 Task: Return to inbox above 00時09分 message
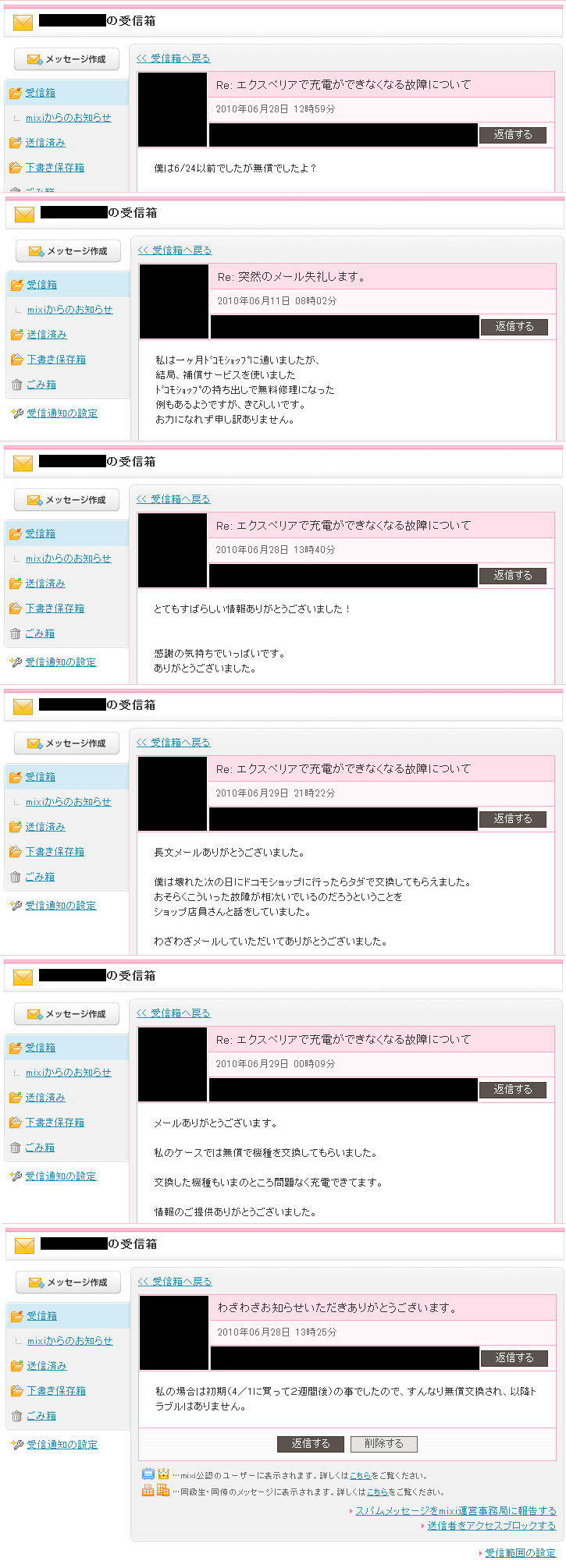tap(173, 1013)
